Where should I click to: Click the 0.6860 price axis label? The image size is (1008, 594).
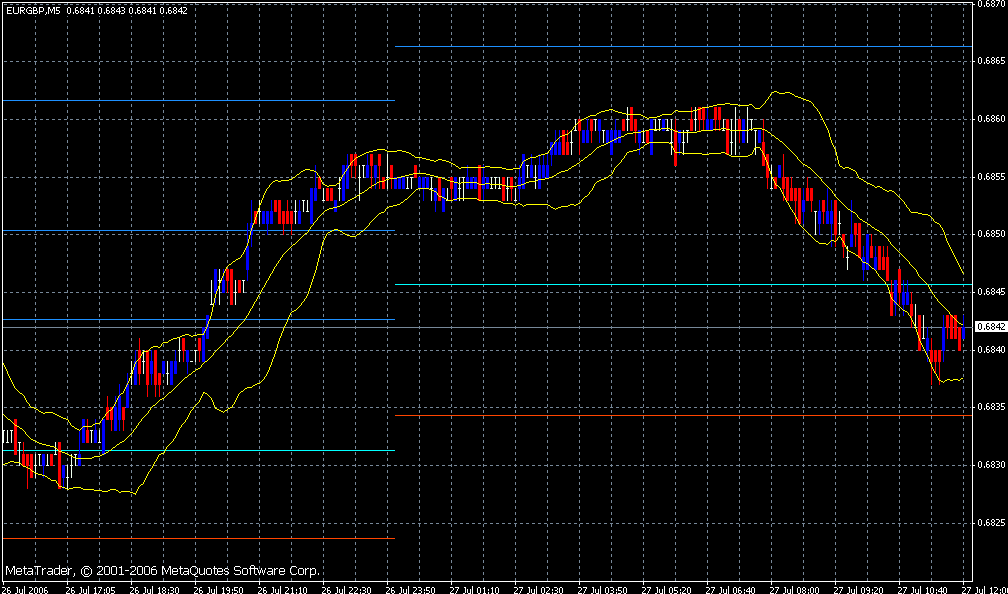[x=991, y=119]
